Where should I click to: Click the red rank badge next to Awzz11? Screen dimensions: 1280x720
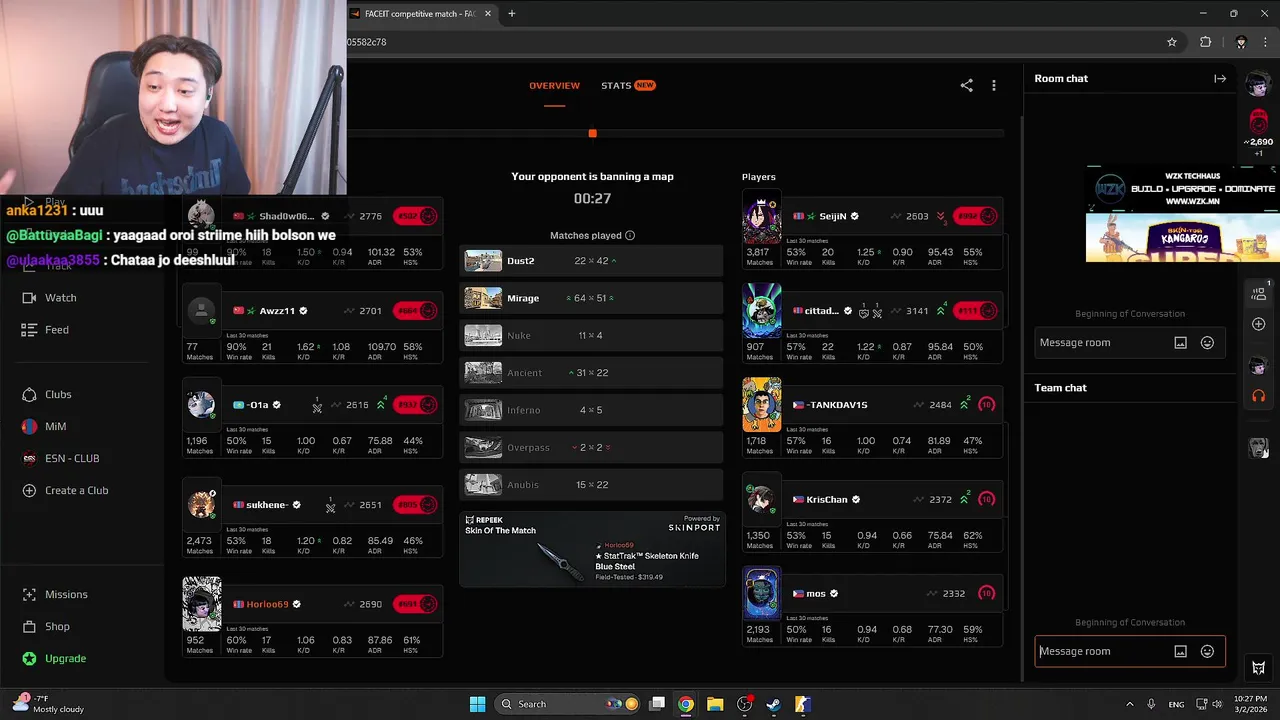point(415,311)
